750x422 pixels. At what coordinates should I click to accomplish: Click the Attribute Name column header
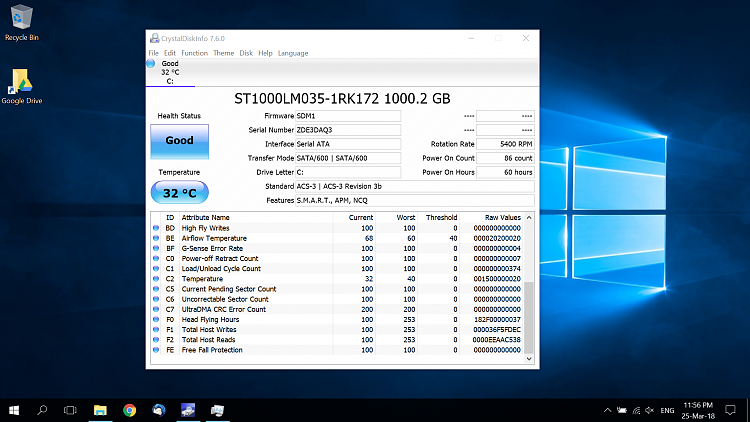[x=256, y=218]
